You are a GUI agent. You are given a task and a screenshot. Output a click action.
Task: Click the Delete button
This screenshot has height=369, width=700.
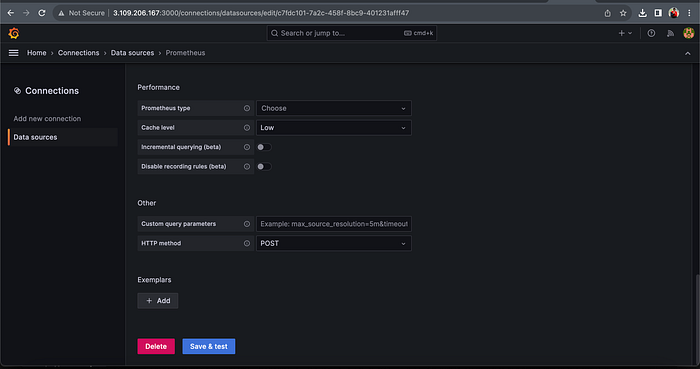tap(156, 346)
